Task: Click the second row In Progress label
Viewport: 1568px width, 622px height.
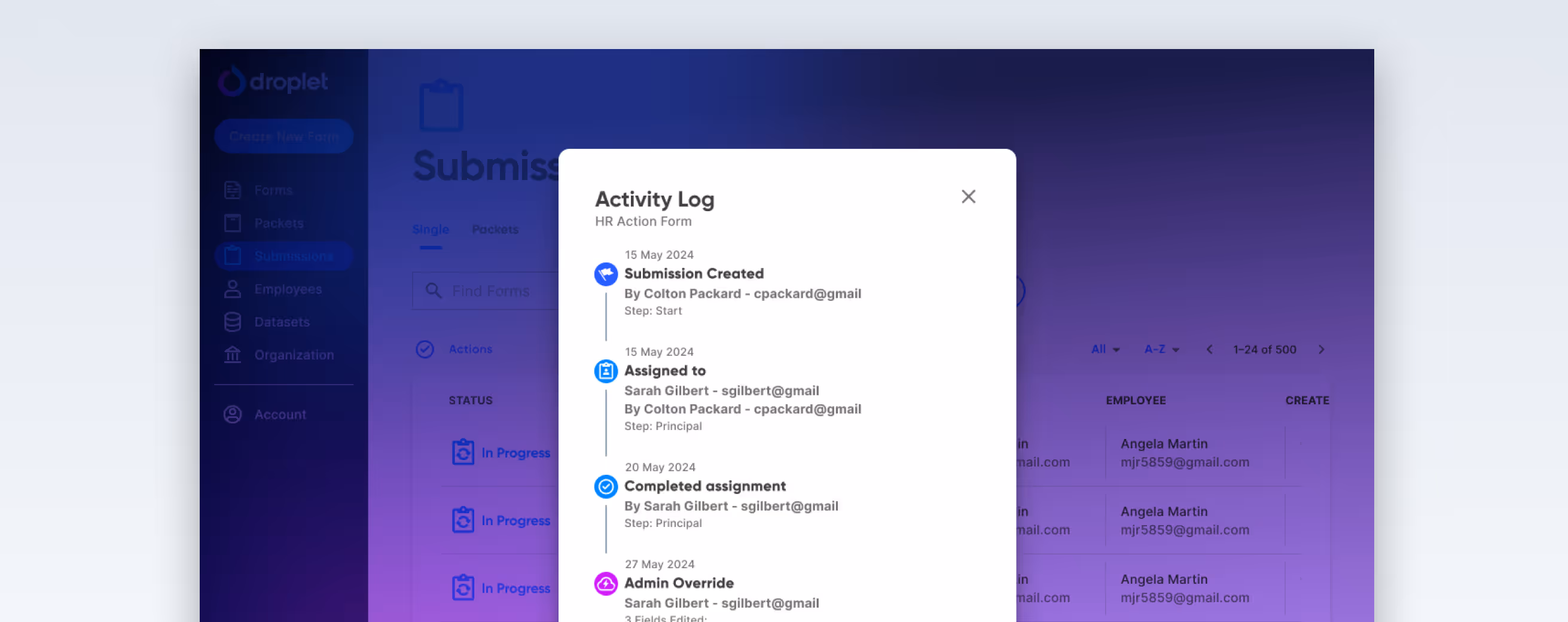Action: pos(515,520)
